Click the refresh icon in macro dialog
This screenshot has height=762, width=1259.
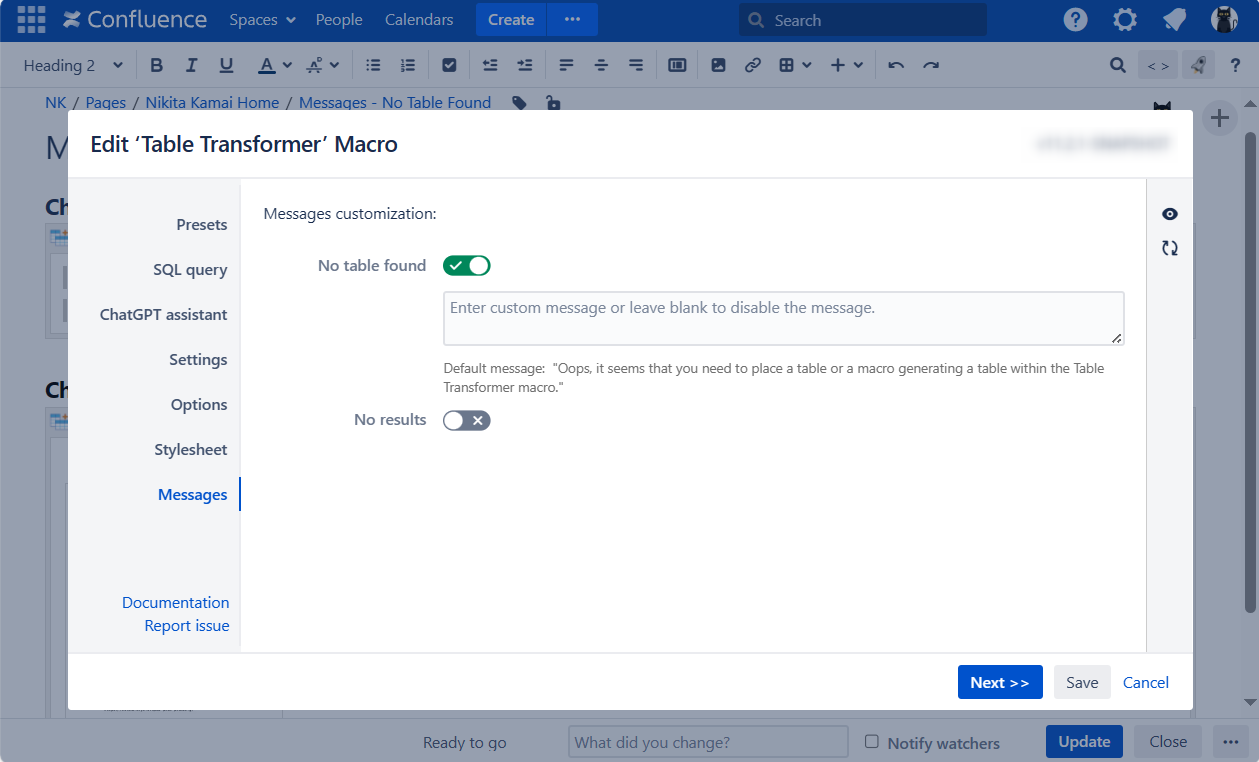tap(1169, 248)
